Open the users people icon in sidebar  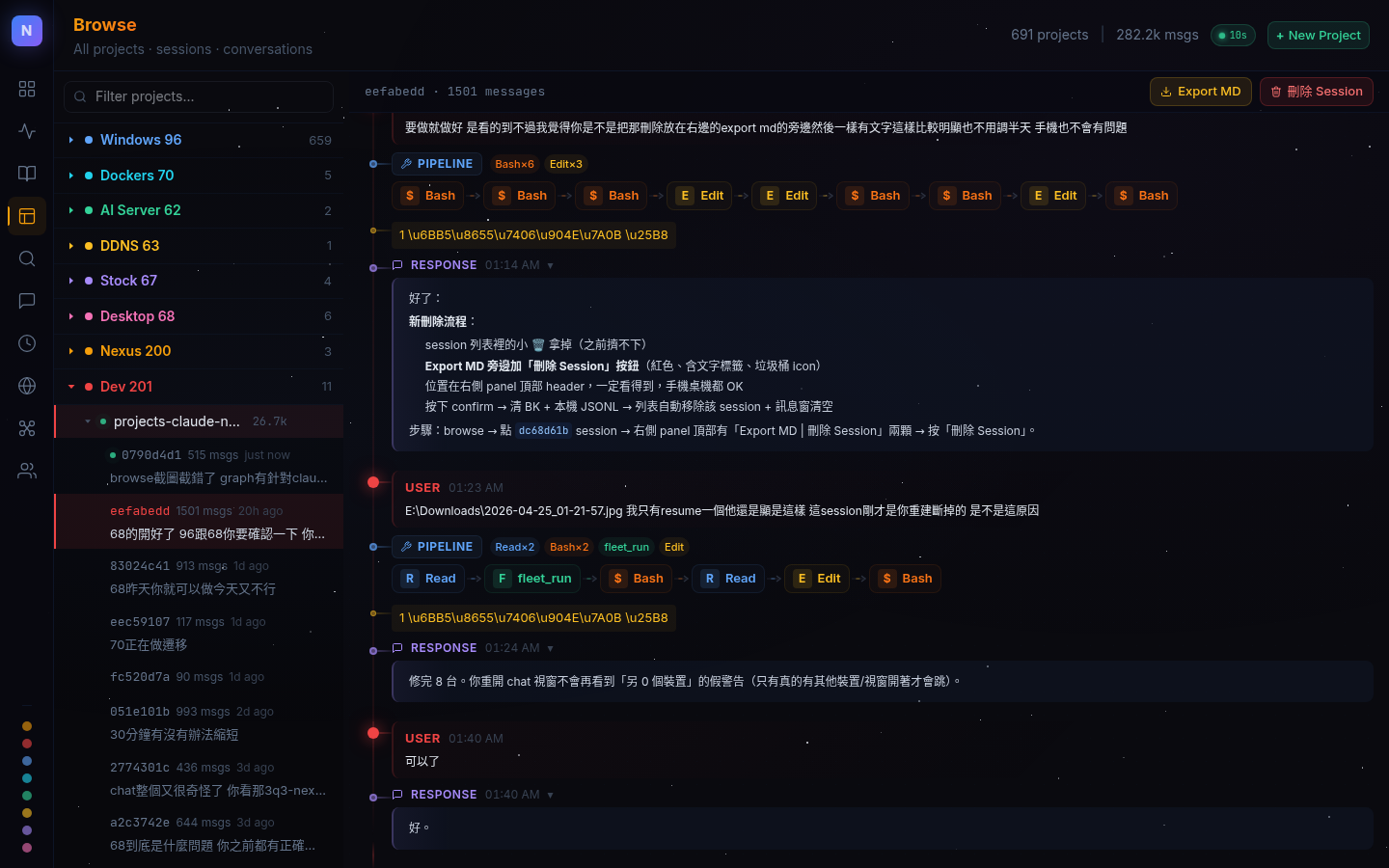pos(27,471)
